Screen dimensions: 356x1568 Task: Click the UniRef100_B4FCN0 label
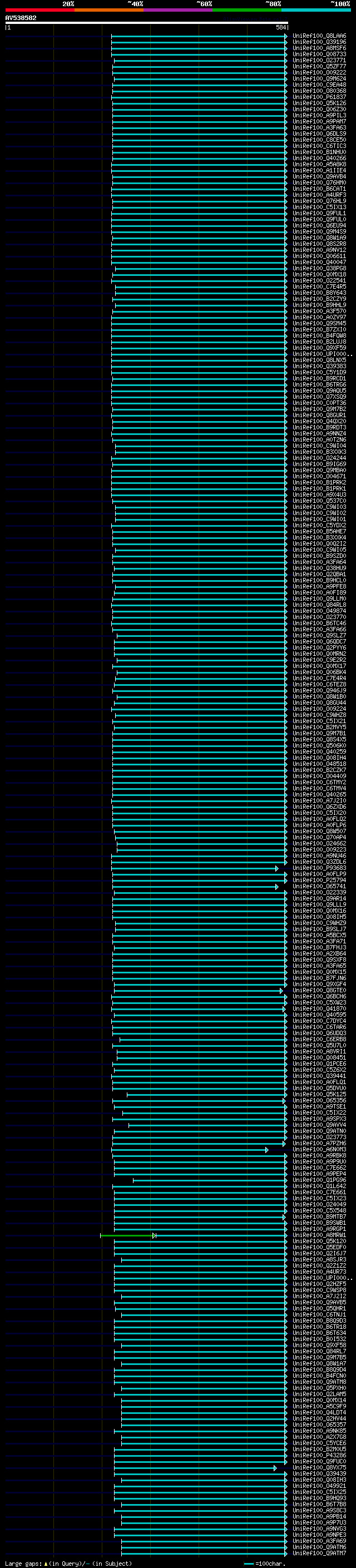coord(319,1376)
